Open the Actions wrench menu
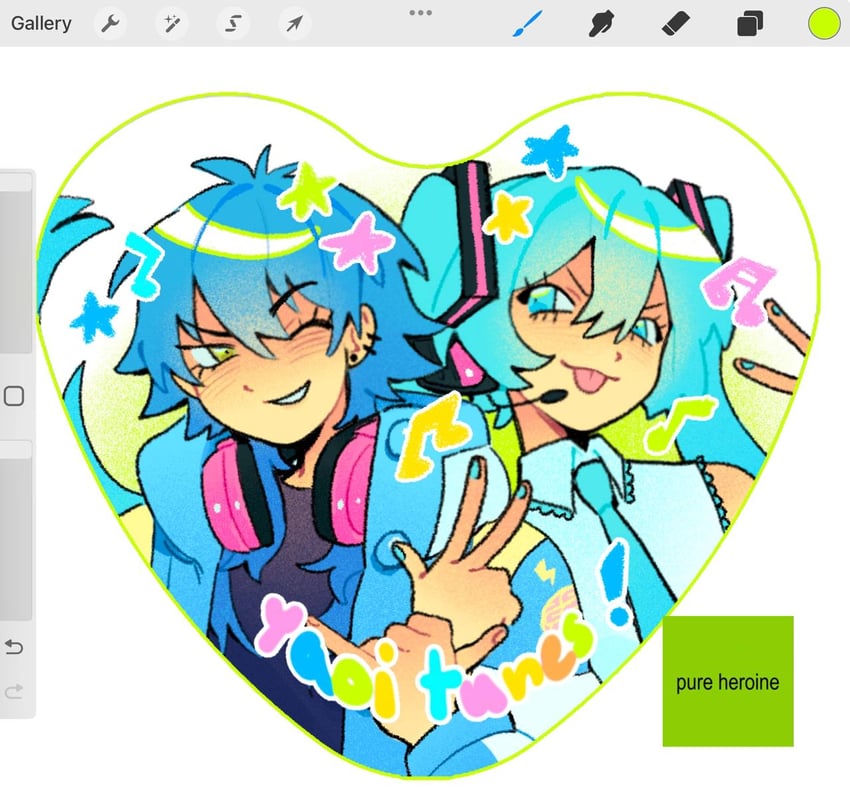This screenshot has width=850, height=806. click(111, 23)
